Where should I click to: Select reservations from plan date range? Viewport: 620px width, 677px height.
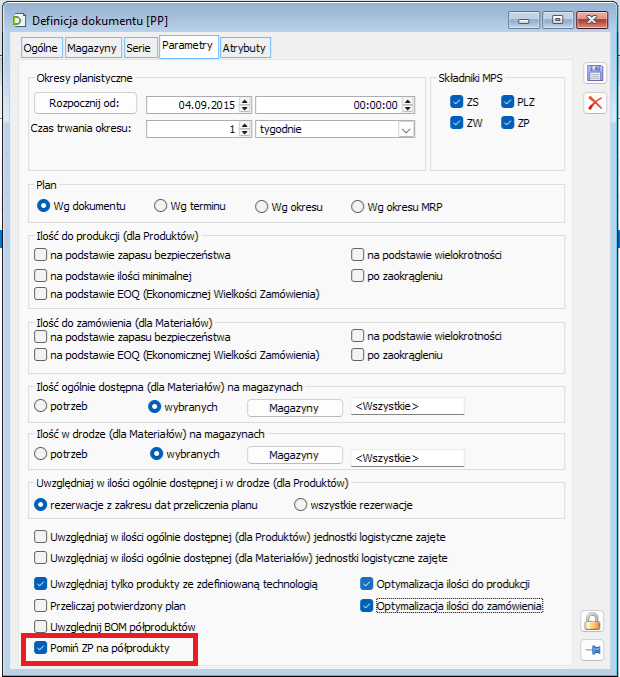(41, 505)
